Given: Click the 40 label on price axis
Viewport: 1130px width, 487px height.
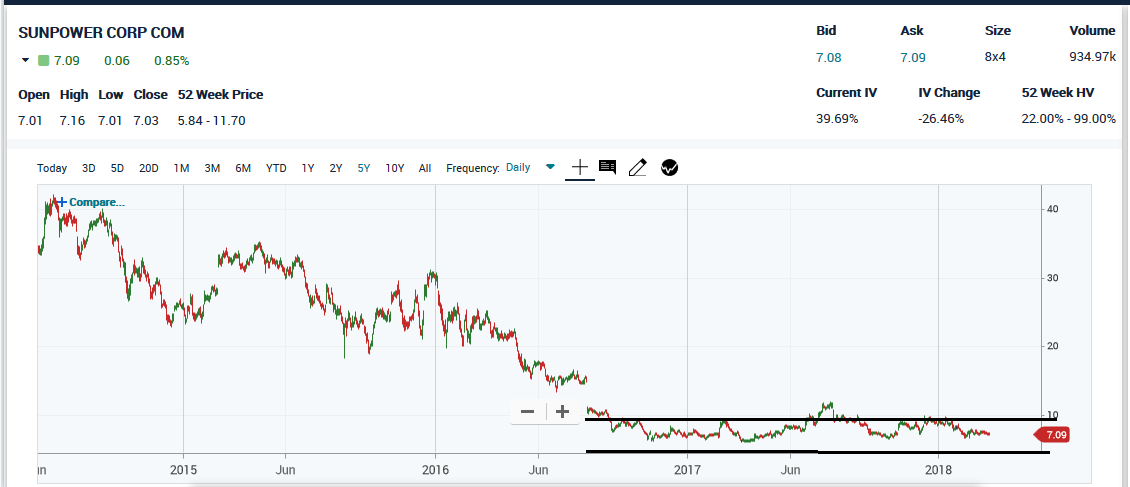Looking at the screenshot, I should pyautogui.click(x=1053, y=209).
